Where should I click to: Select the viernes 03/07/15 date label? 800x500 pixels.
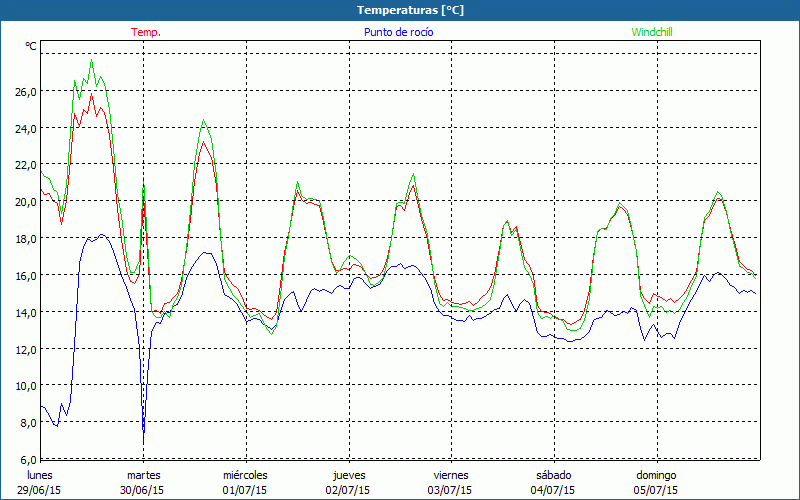(x=451, y=483)
